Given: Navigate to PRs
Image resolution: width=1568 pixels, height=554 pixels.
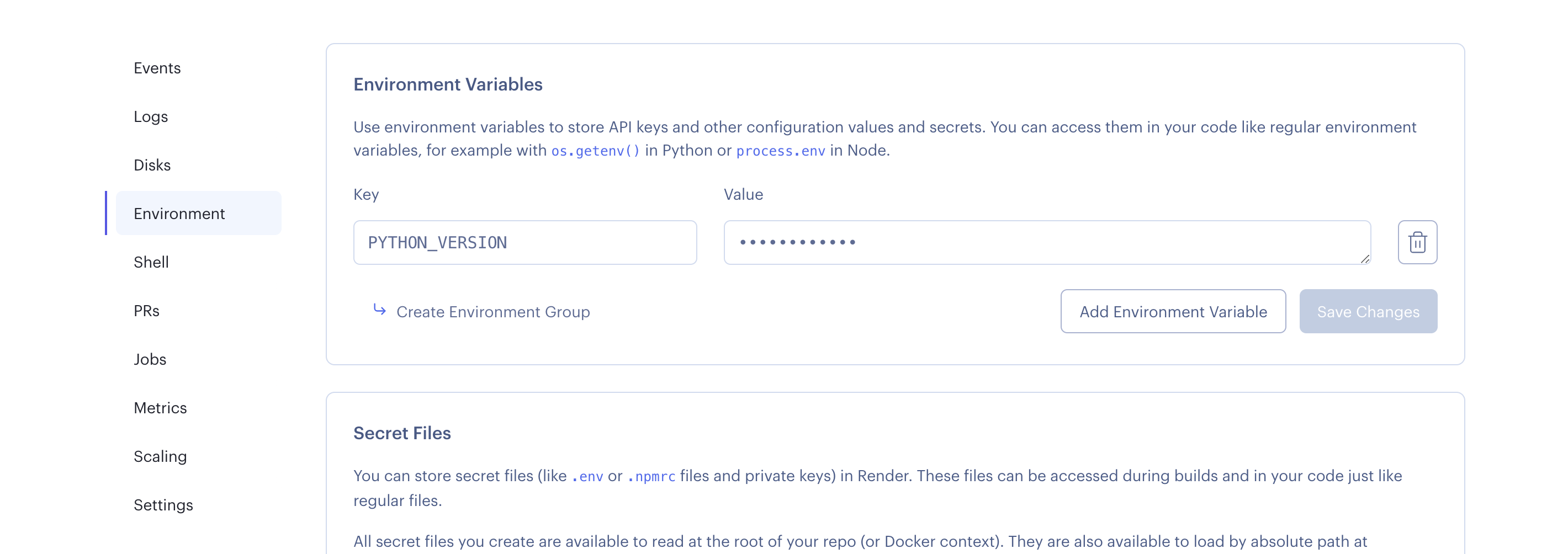Looking at the screenshot, I should pyautogui.click(x=146, y=311).
